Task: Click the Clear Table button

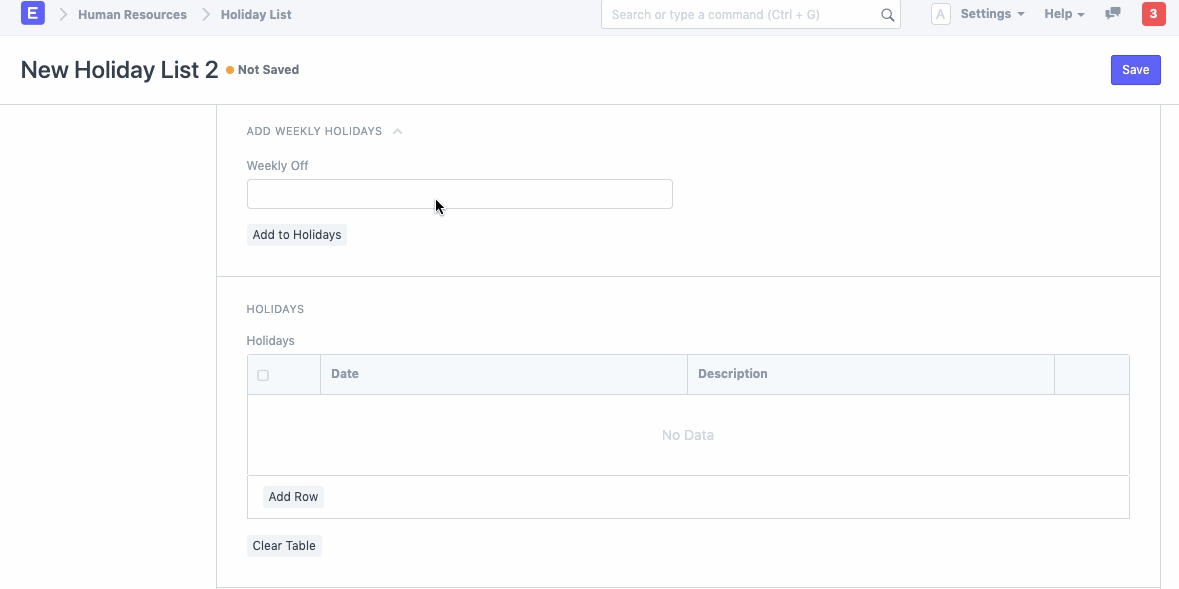Action: coord(284,546)
